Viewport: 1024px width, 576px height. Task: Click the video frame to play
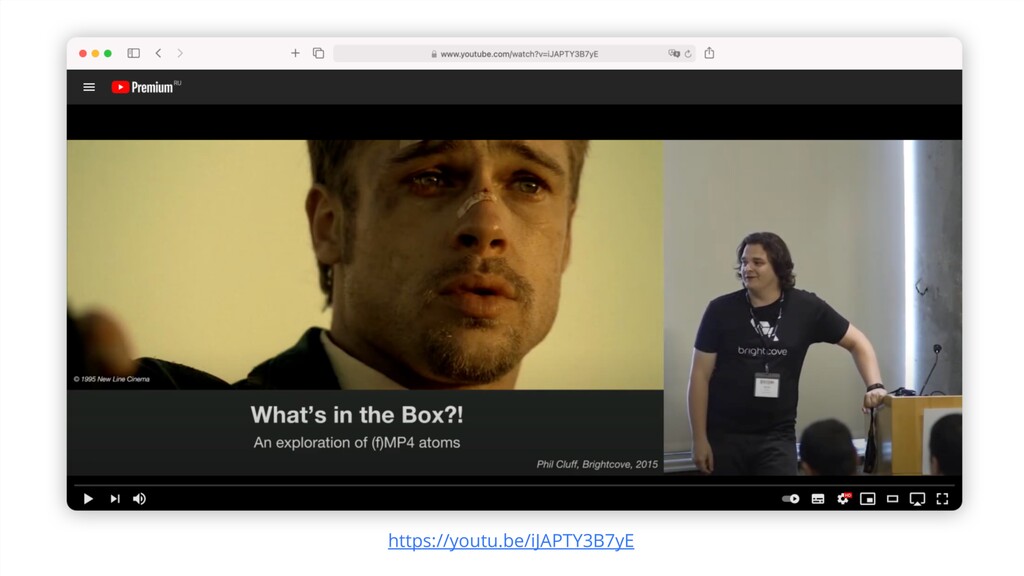514,307
